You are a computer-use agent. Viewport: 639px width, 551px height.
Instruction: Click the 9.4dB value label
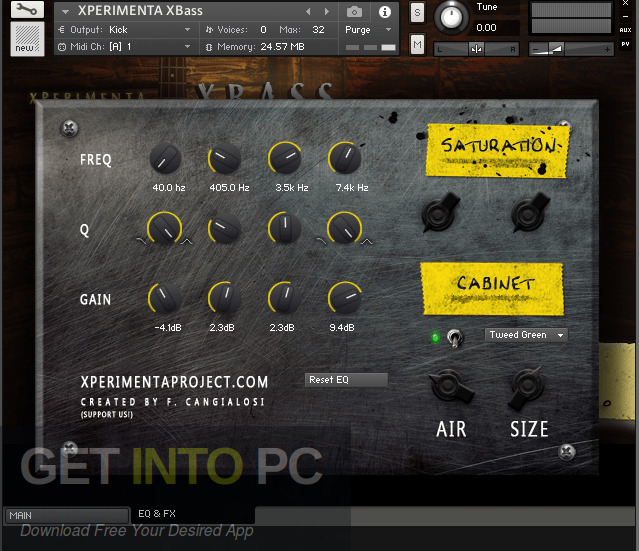pos(342,328)
